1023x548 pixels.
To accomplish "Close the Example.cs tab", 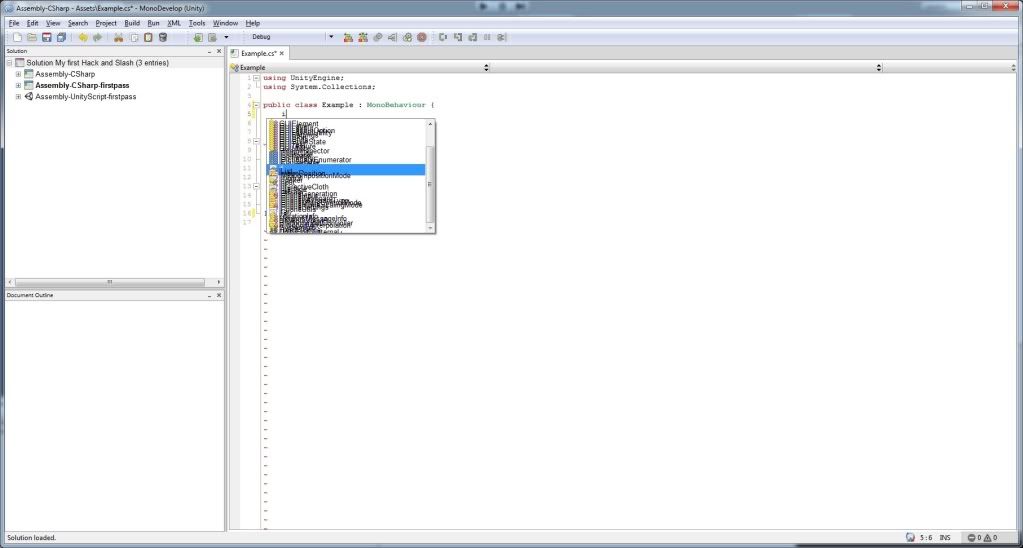I will coord(282,53).
